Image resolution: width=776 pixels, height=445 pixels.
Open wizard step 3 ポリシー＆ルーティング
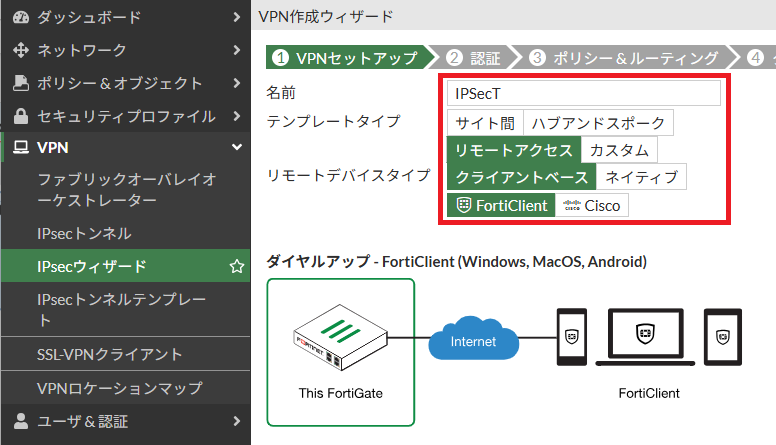click(x=625, y=57)
